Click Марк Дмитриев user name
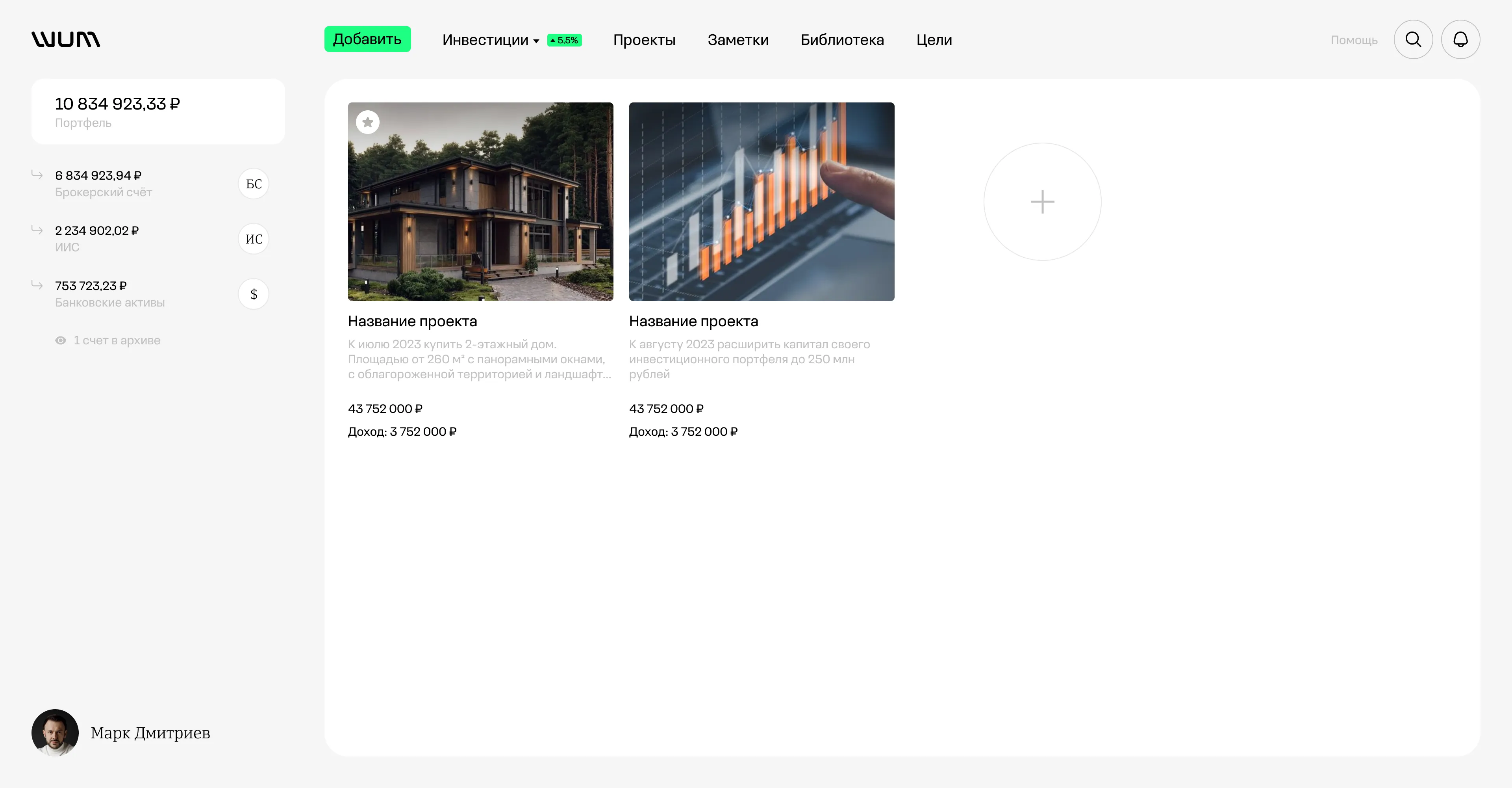 point(150,733)
